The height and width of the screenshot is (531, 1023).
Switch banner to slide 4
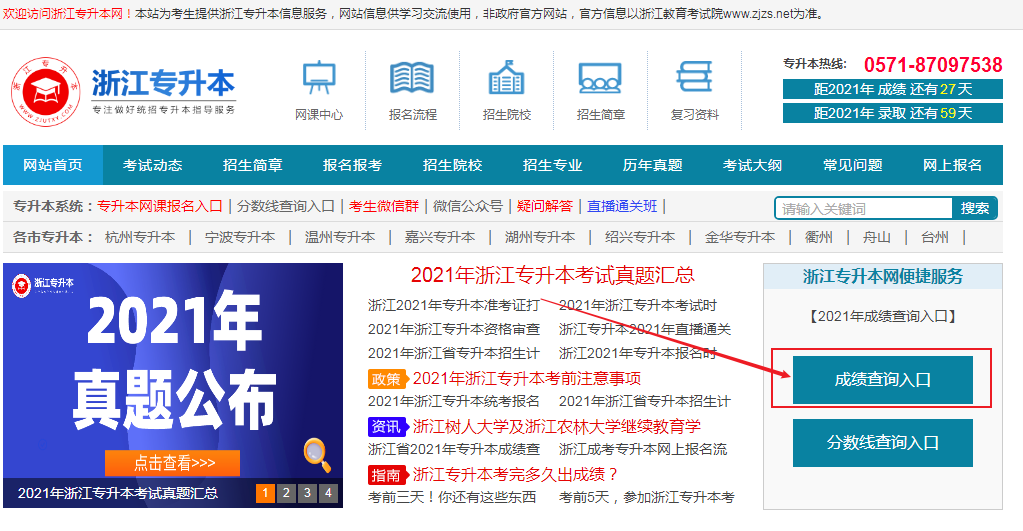[x=328, y=493]
